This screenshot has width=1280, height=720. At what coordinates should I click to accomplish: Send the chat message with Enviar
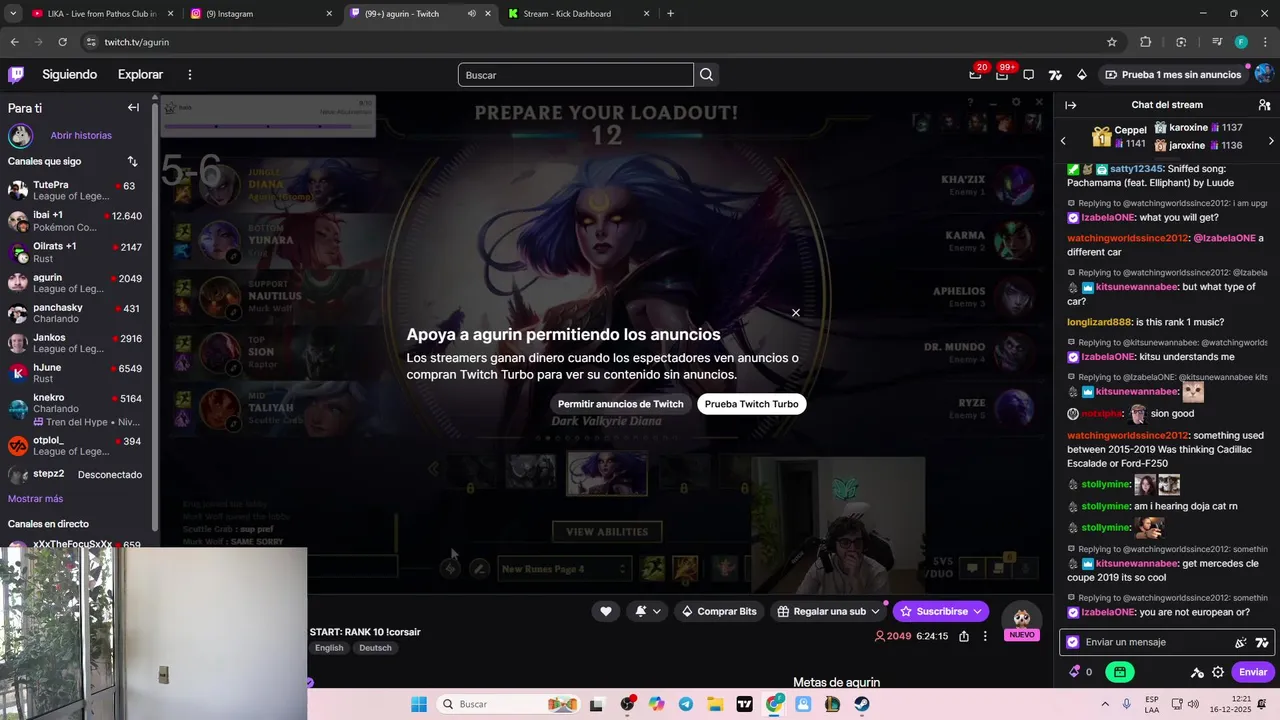[x=1252, y=672]
